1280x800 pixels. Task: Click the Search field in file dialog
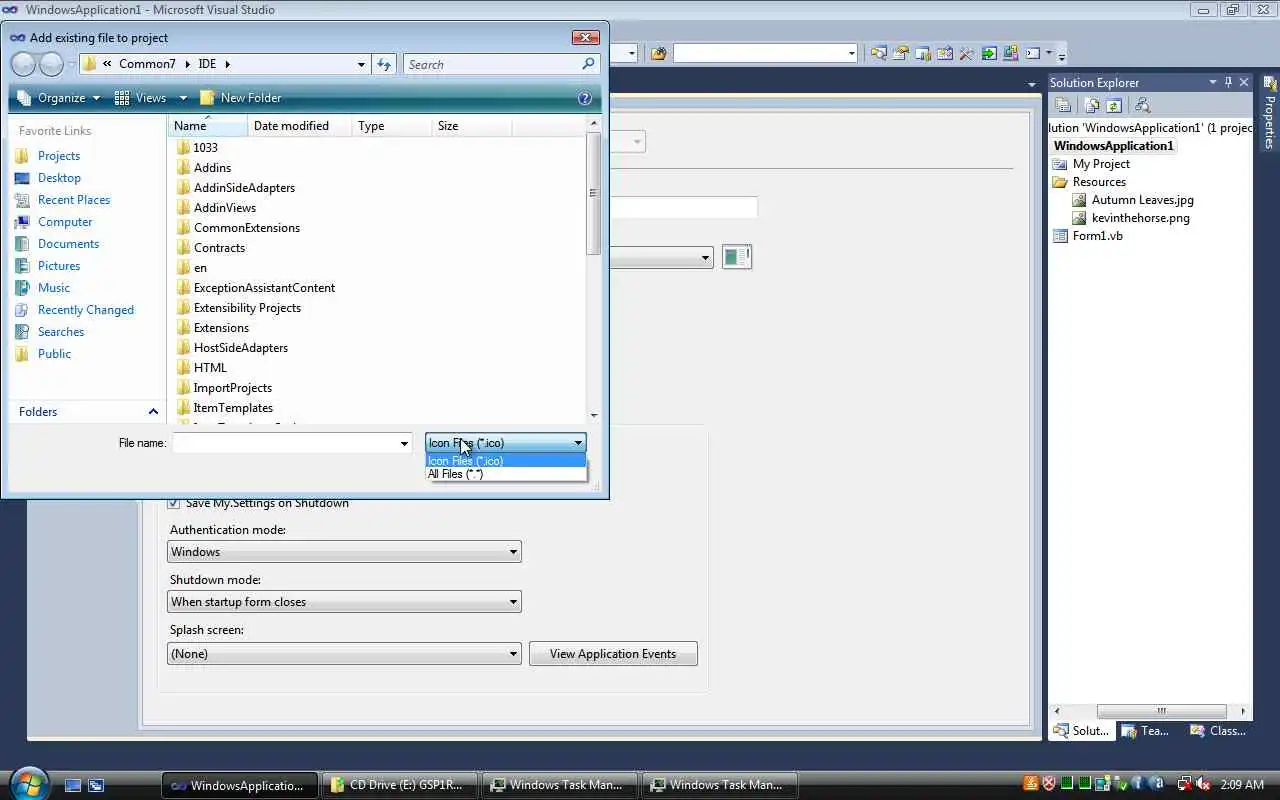[x=492, y=64]
